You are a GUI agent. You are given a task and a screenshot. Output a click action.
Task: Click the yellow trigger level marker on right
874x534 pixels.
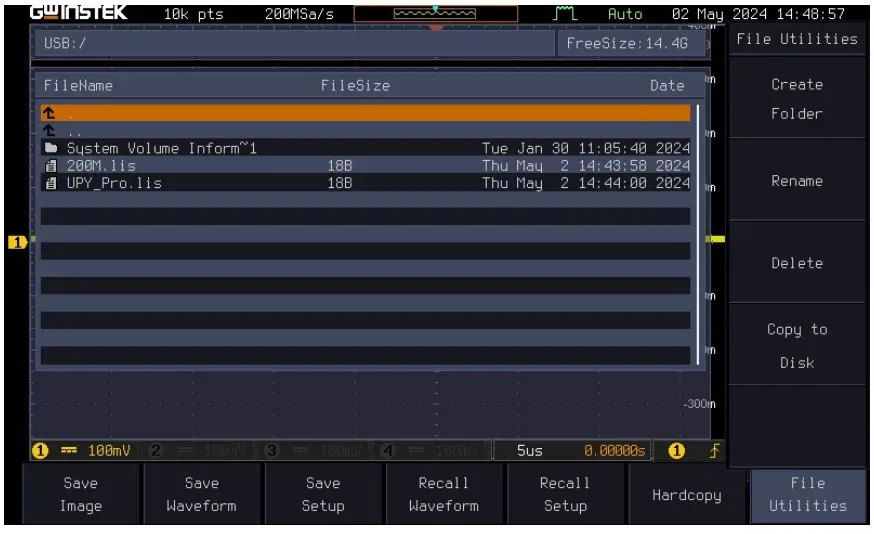(716, 239)
